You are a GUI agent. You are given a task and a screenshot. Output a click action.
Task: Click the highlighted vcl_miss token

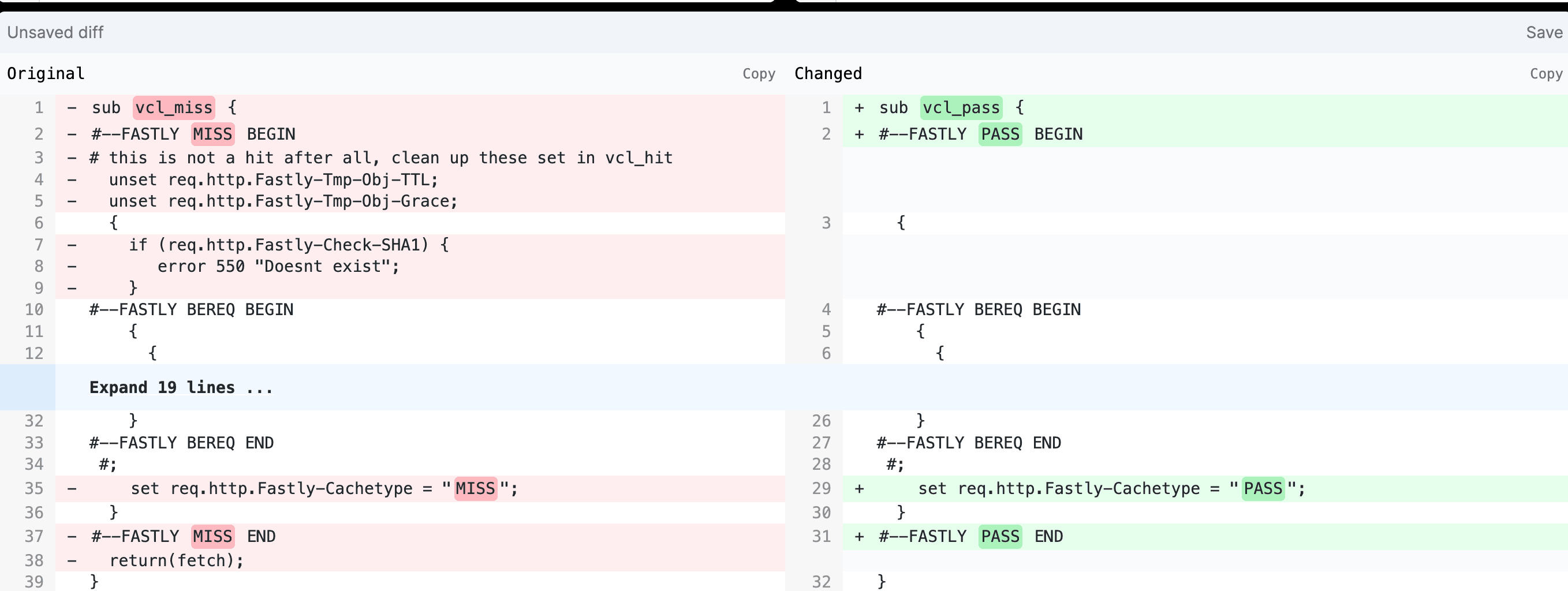coord(173,108)
